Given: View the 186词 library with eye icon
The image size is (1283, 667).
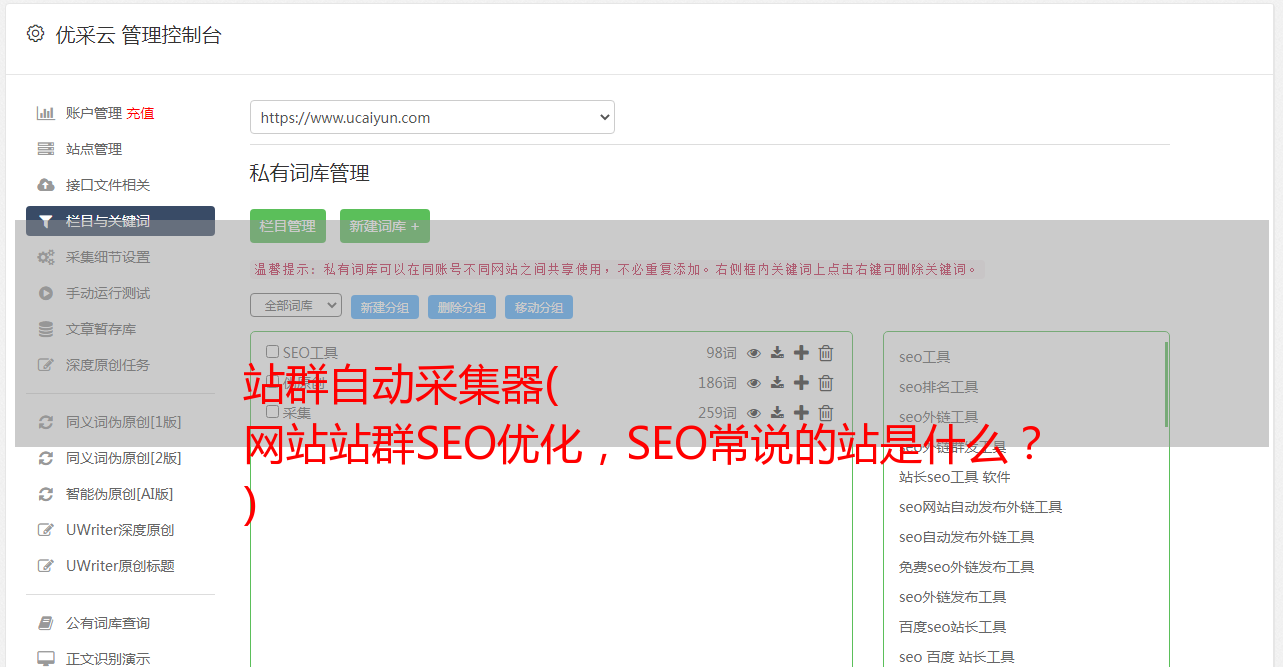Looking at the screenshot, I should click(x=754, y=383).
